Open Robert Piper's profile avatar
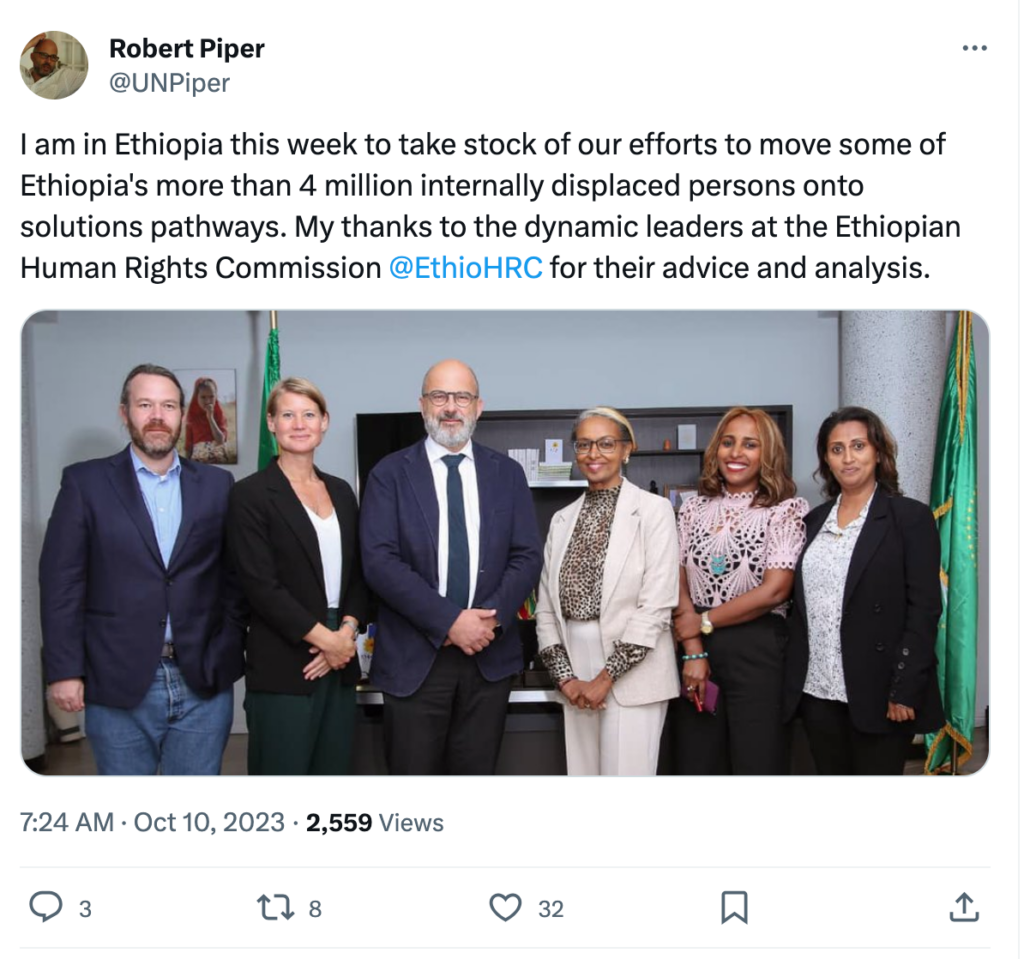The image size is (1024, 959). point(54,65)
